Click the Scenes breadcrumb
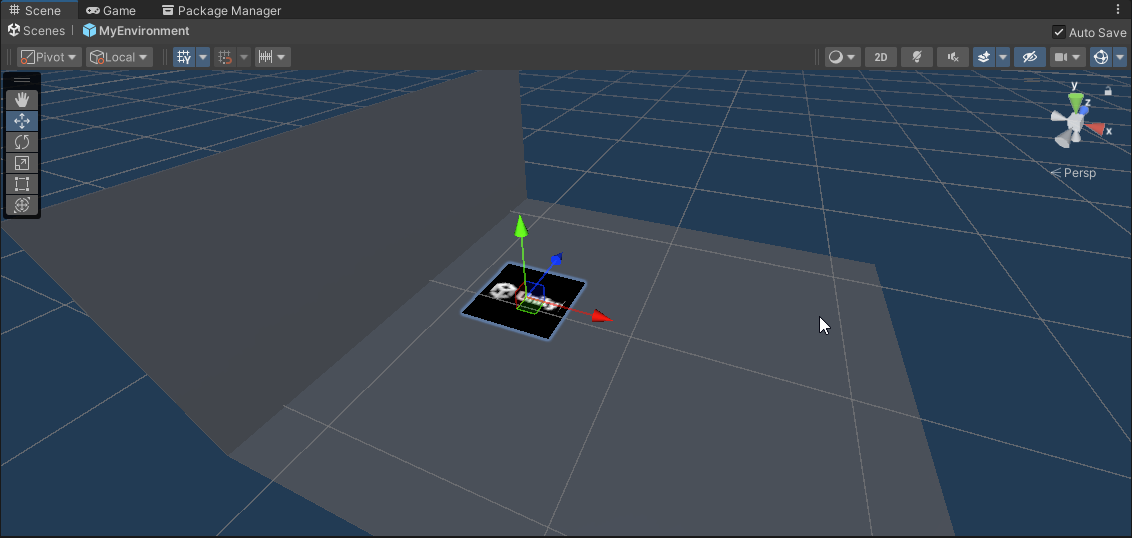Viewport: 1132px width, 538px height. [x=37, y=30]
